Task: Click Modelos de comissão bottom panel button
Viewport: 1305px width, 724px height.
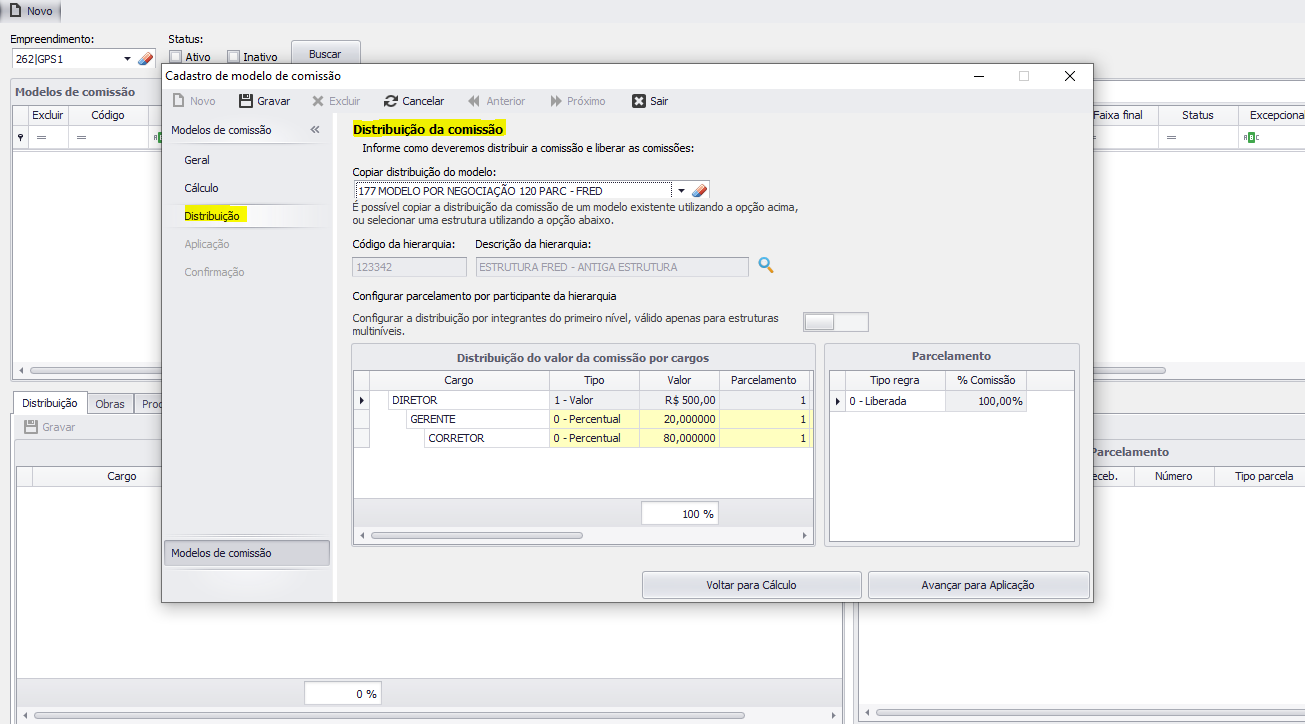Action: 246,553
